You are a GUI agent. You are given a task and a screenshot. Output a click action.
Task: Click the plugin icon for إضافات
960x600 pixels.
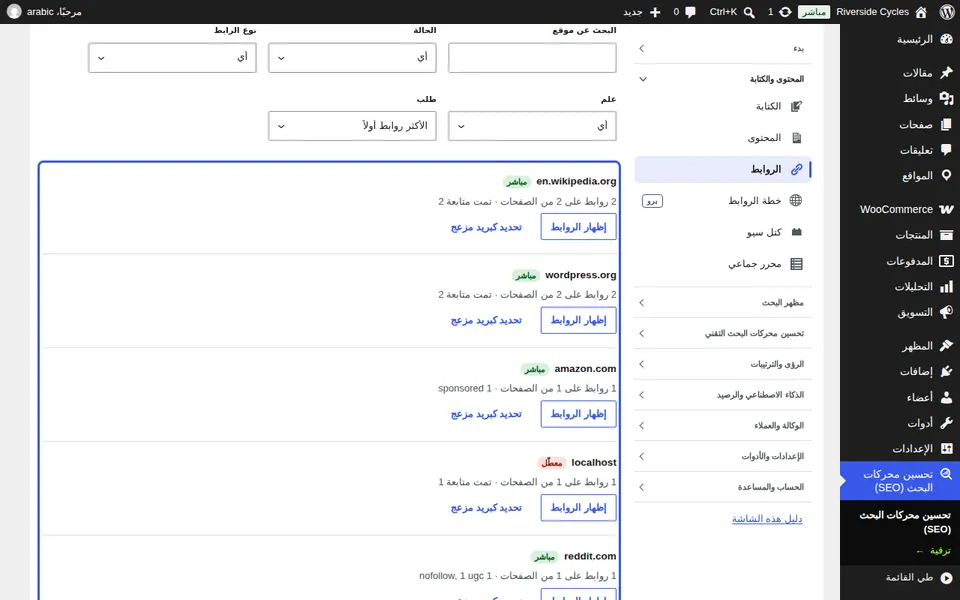[x=947, y=372]
